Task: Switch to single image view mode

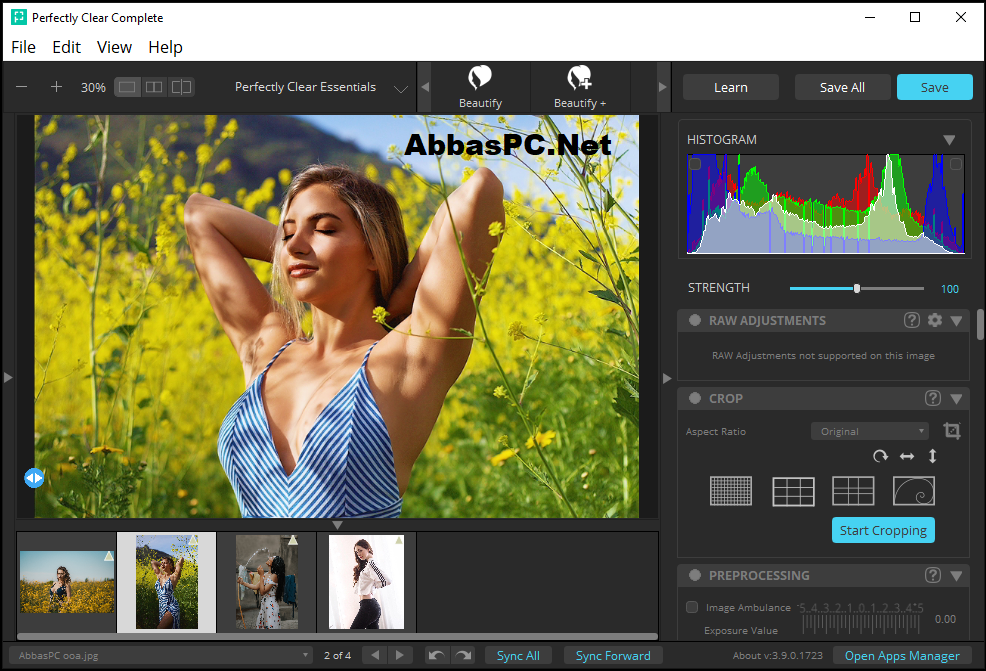Action: point(127,87)
